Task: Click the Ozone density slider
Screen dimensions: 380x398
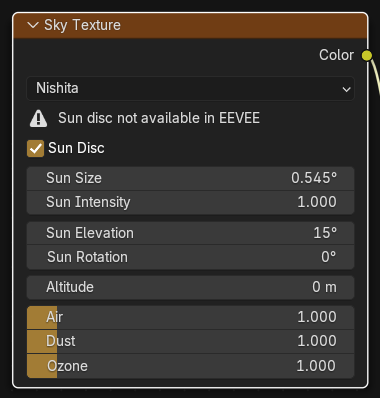Action: (x=190, y=366)
